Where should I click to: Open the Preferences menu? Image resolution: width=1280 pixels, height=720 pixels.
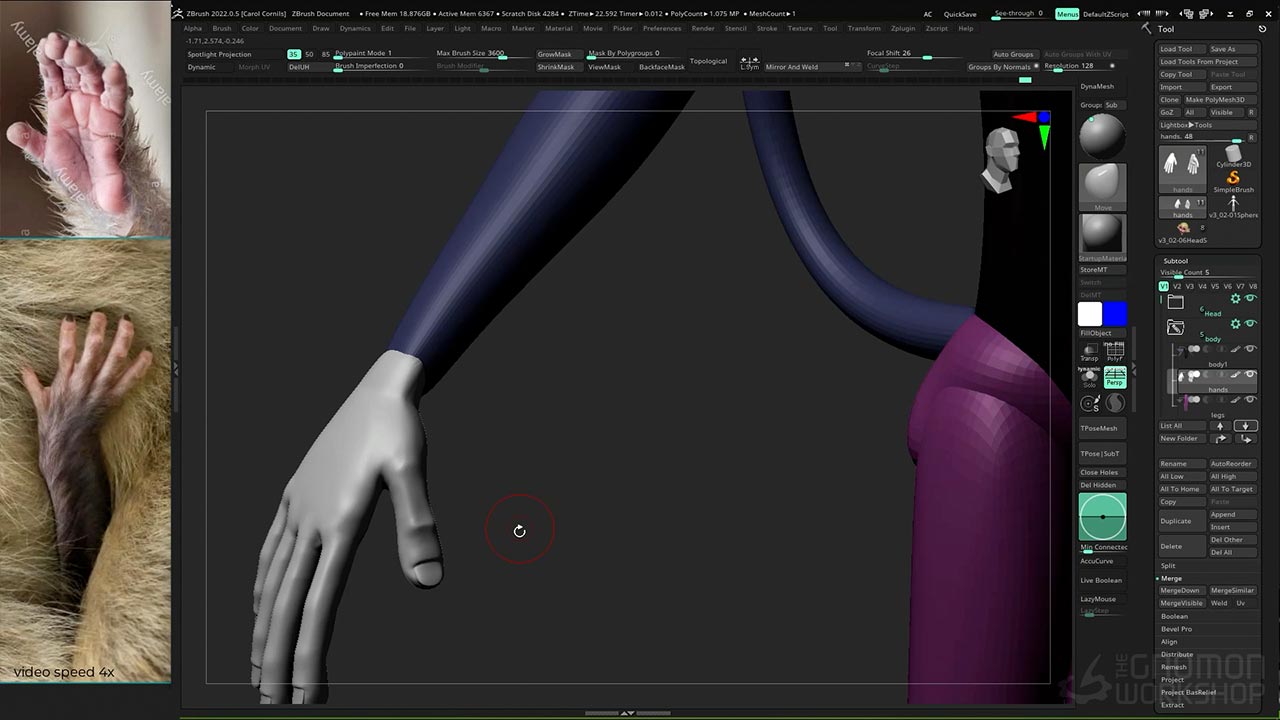point(661,28)
